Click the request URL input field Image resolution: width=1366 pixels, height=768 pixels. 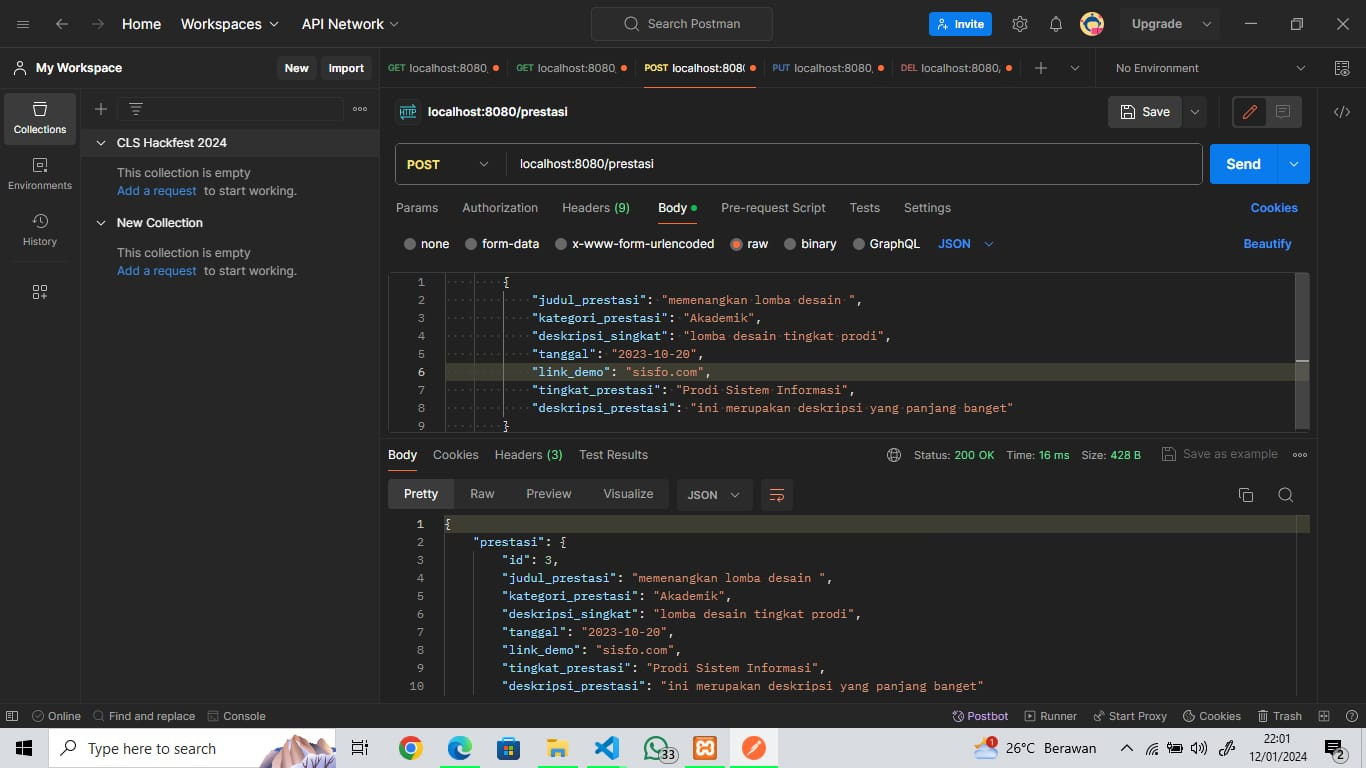(850, 164)
